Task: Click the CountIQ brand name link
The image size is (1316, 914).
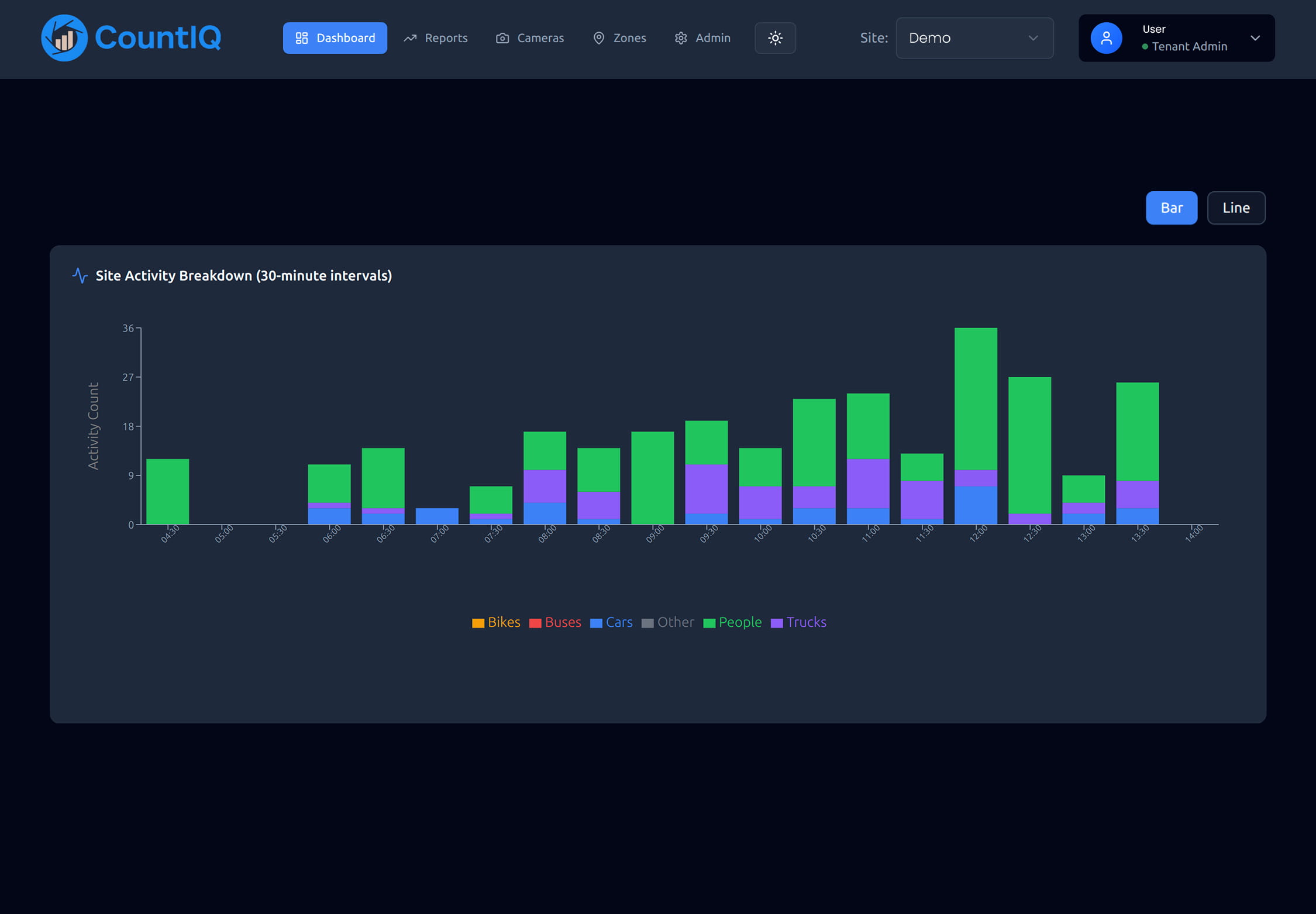Action: (158, 38)
